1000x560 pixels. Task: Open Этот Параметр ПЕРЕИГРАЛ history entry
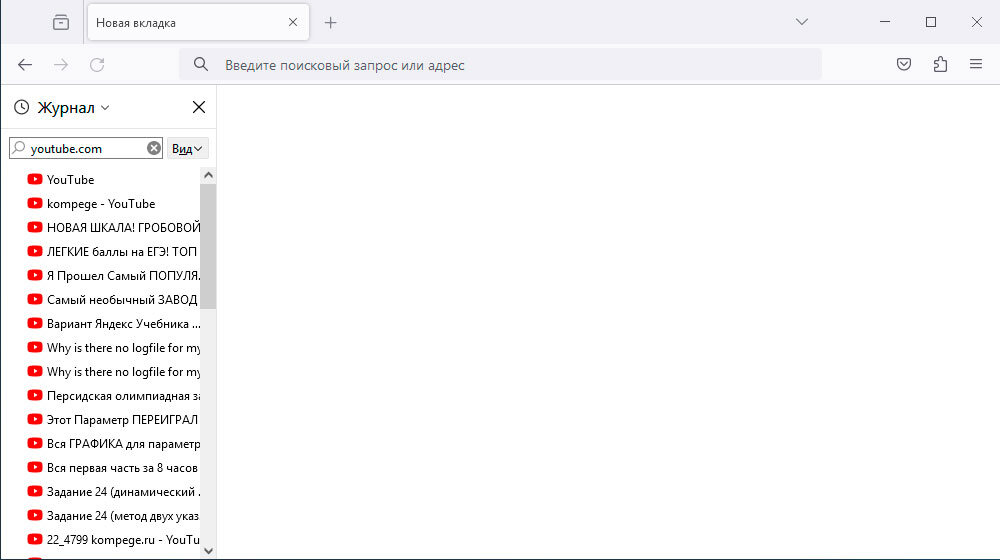tap(114, 420)
